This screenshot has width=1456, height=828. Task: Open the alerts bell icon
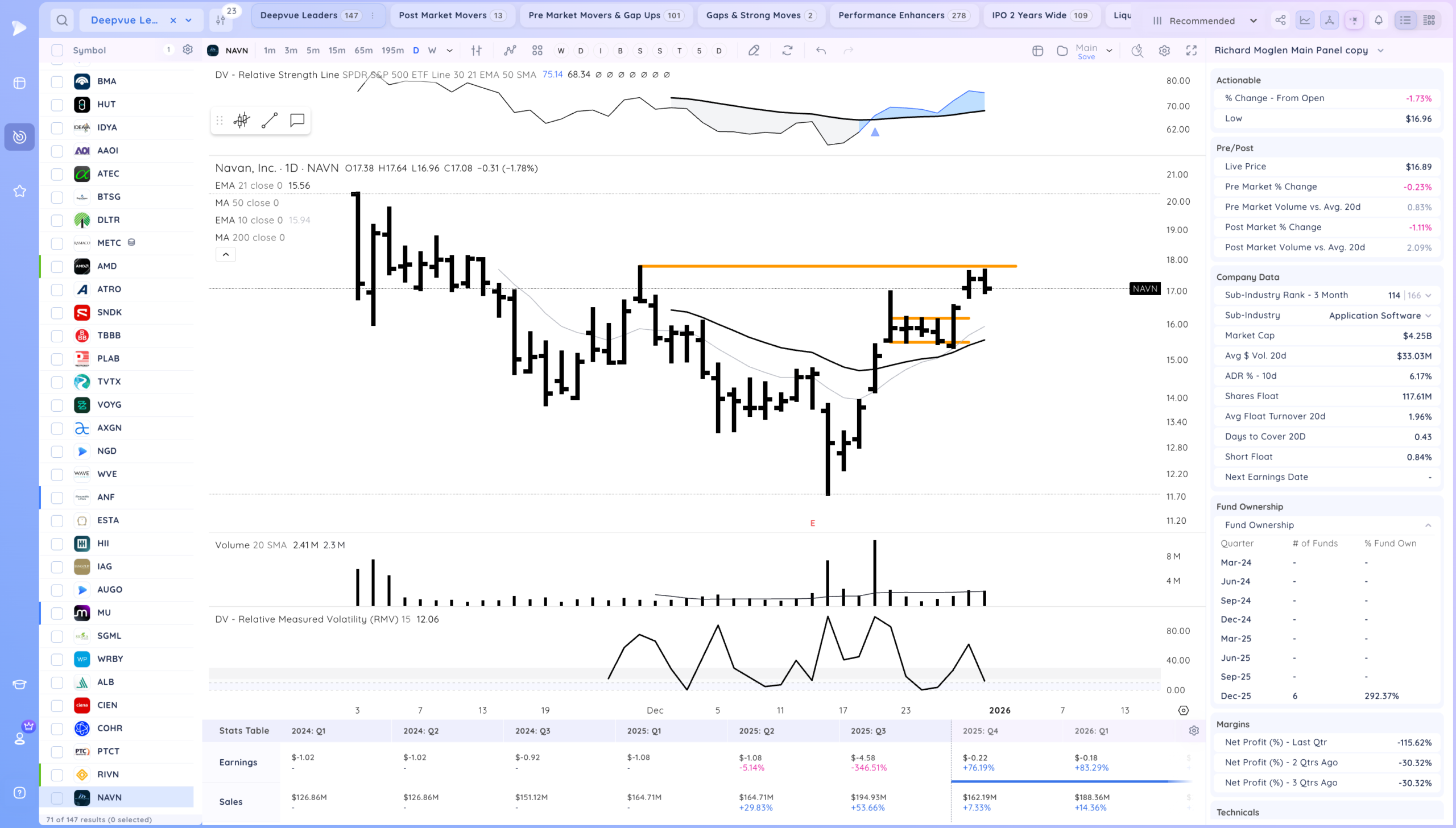tap(1378, 20)
